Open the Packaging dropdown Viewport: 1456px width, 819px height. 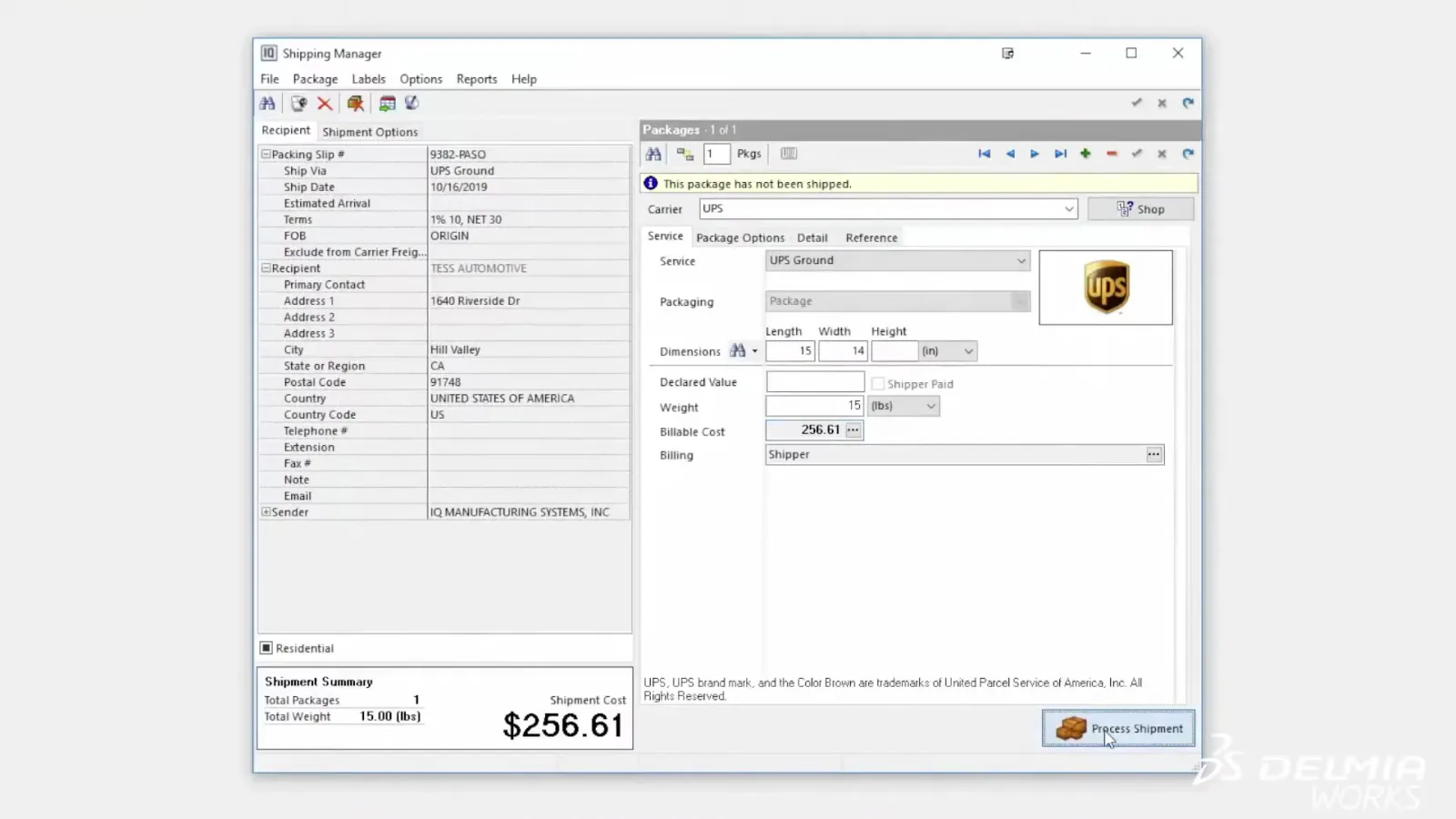tap(1020, 301)
